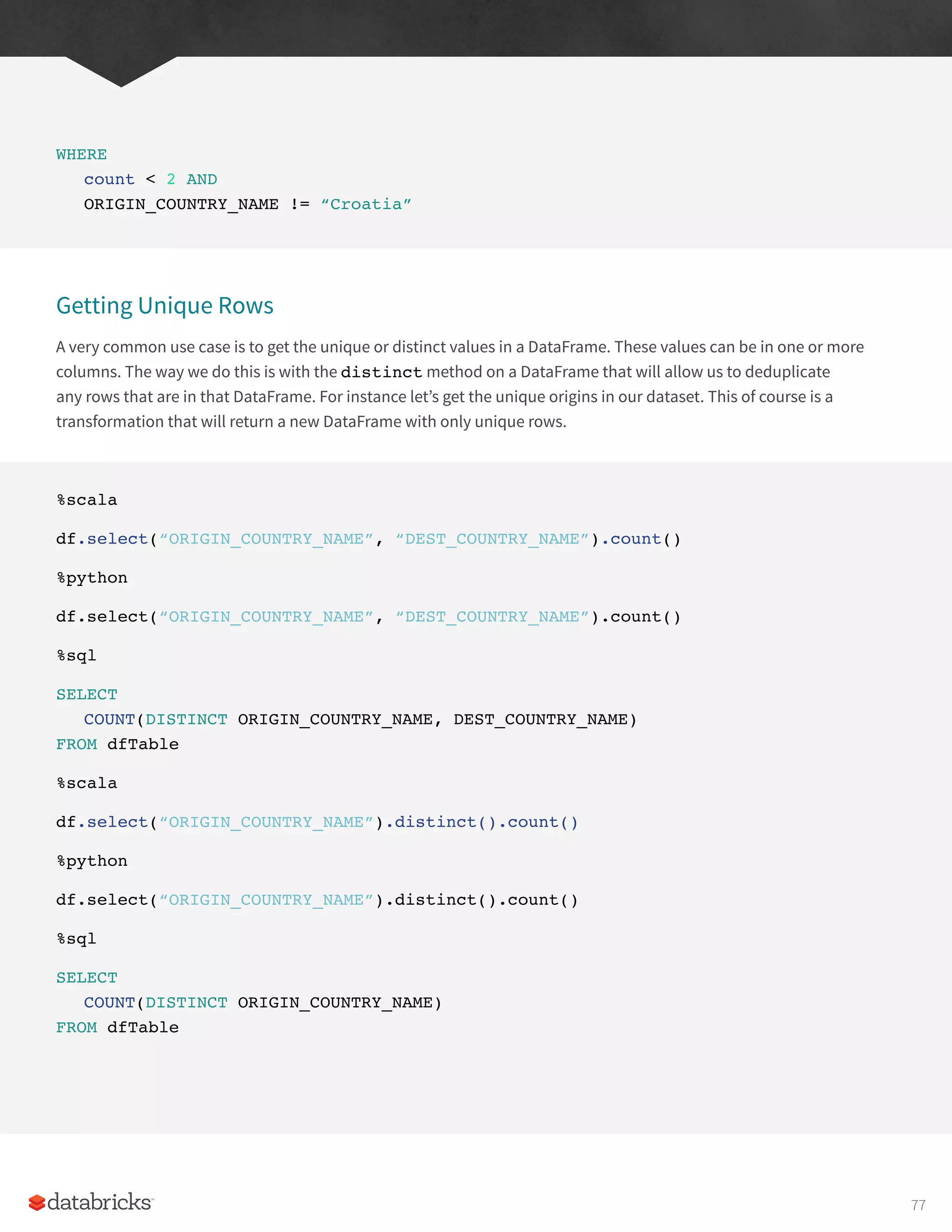Click the first SELECT keyword
The image size is (952, 1232).
87,695
